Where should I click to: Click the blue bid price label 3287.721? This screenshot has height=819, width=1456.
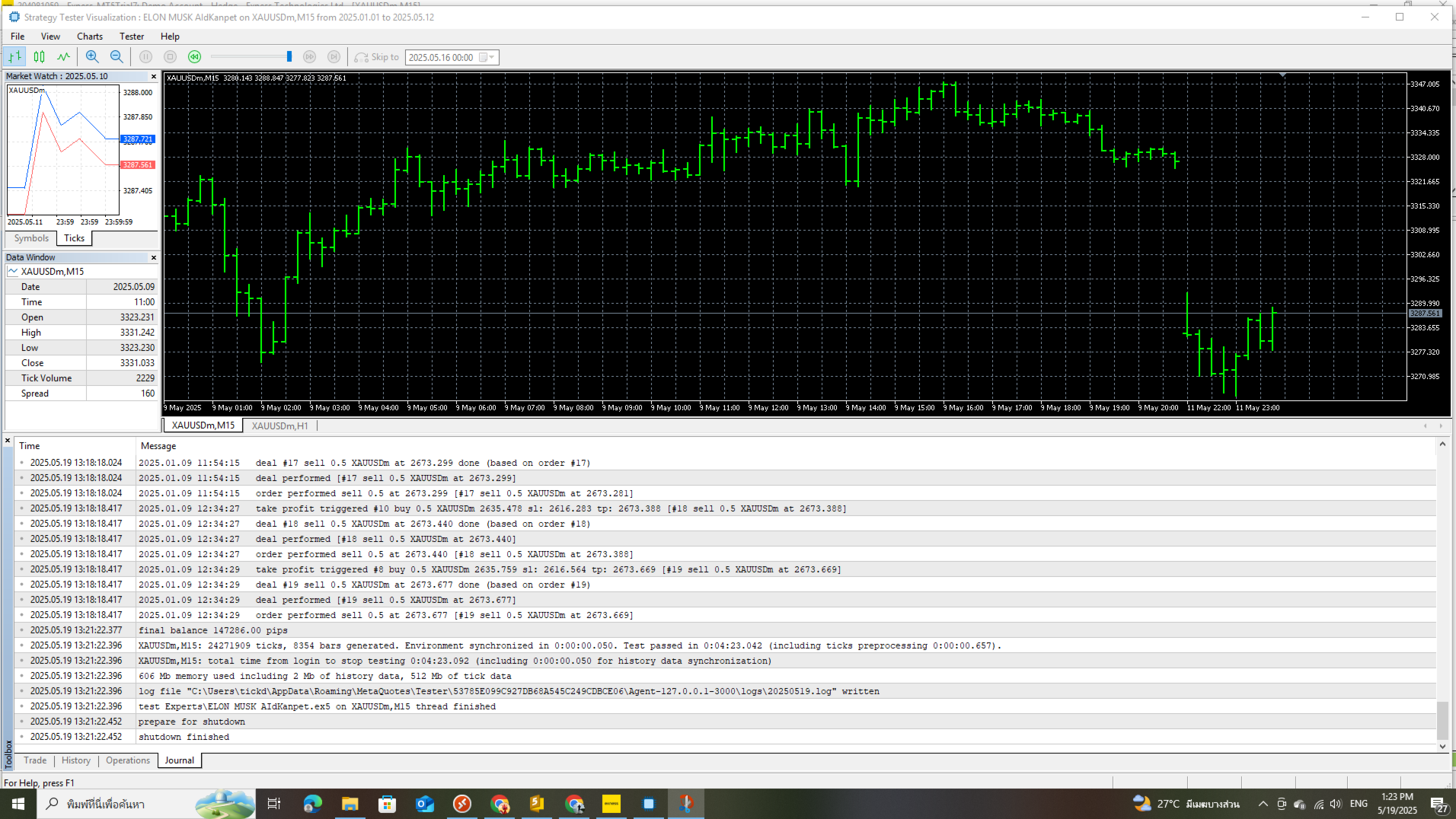point(138,139)
